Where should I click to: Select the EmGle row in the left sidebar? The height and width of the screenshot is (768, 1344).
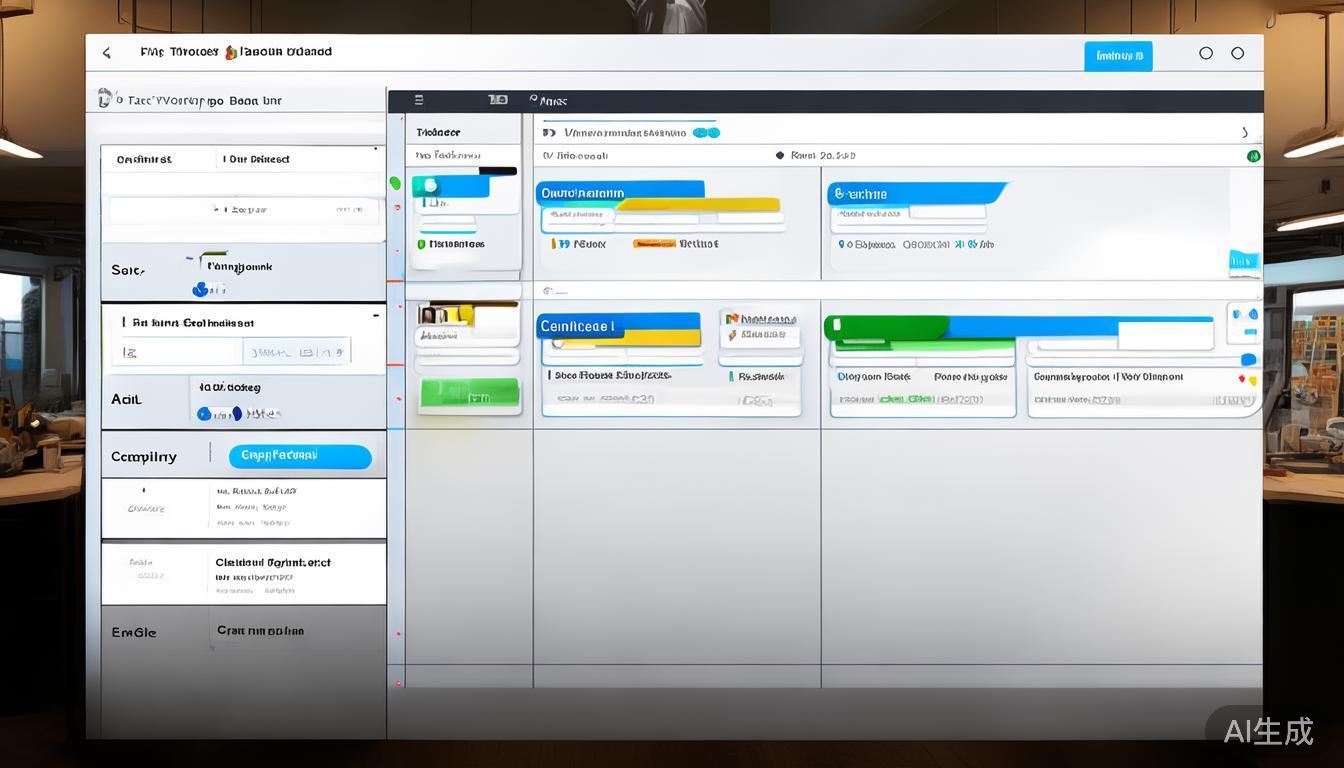tap(134, 632)
